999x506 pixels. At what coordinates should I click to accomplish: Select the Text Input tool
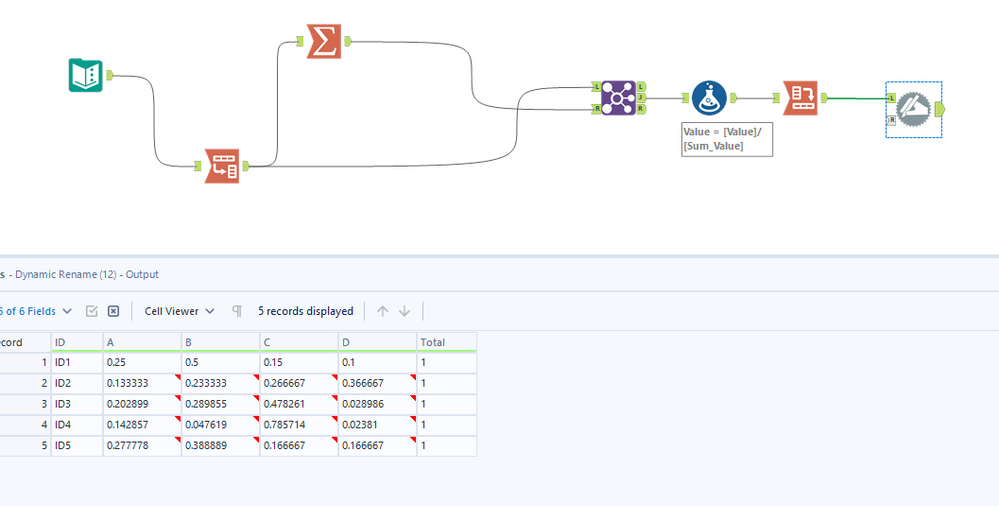coord(85,75)
